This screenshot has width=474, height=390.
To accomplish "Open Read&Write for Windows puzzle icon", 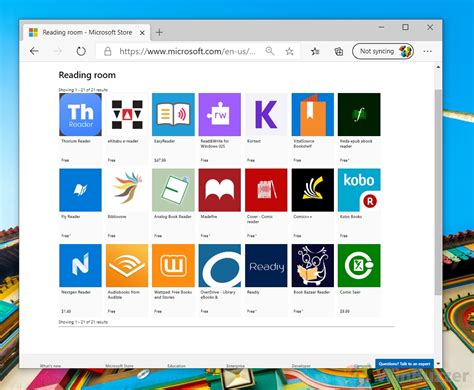I will pos(220,114).
